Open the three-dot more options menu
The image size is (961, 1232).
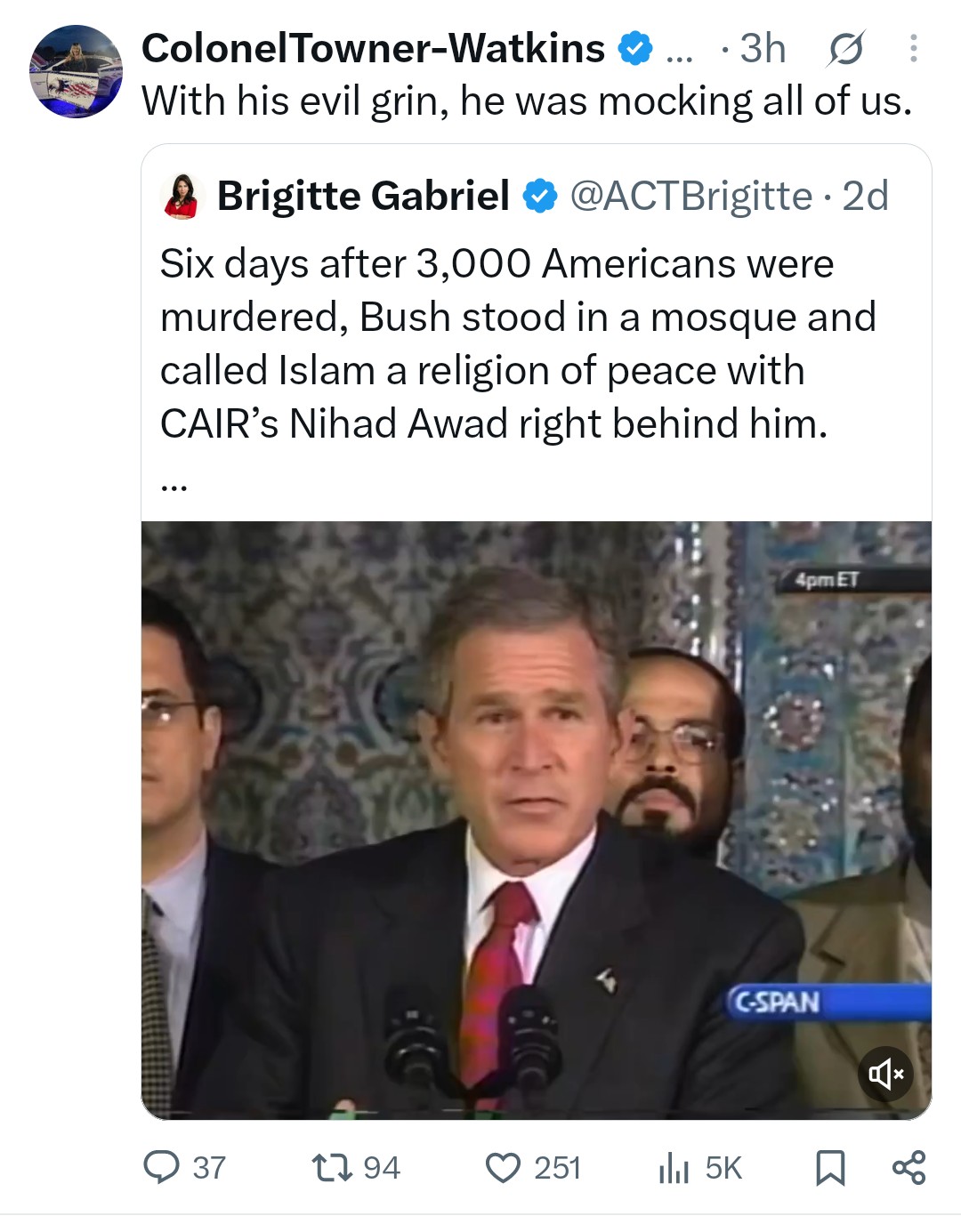tap(913, 49)
